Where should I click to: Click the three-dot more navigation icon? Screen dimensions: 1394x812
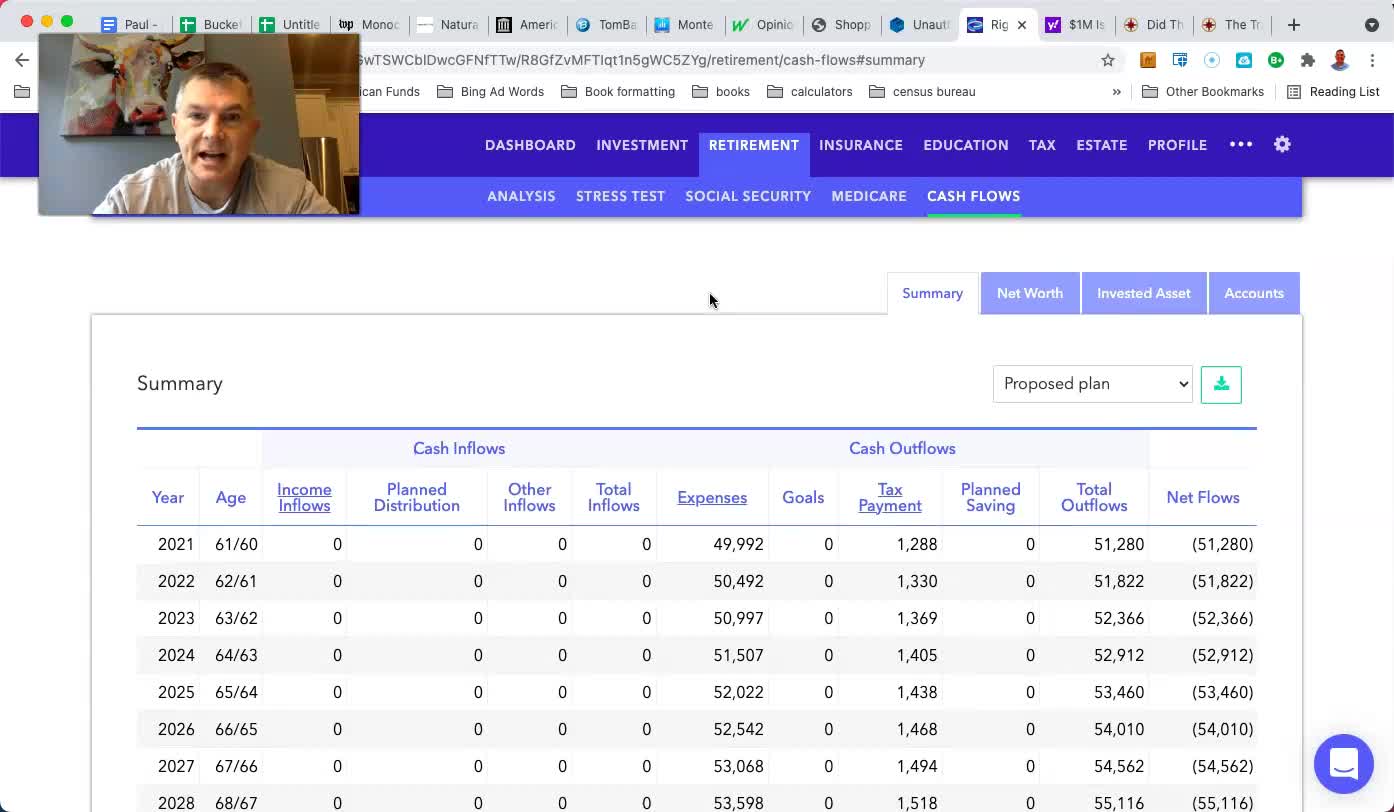click(x=1241, y=145)
